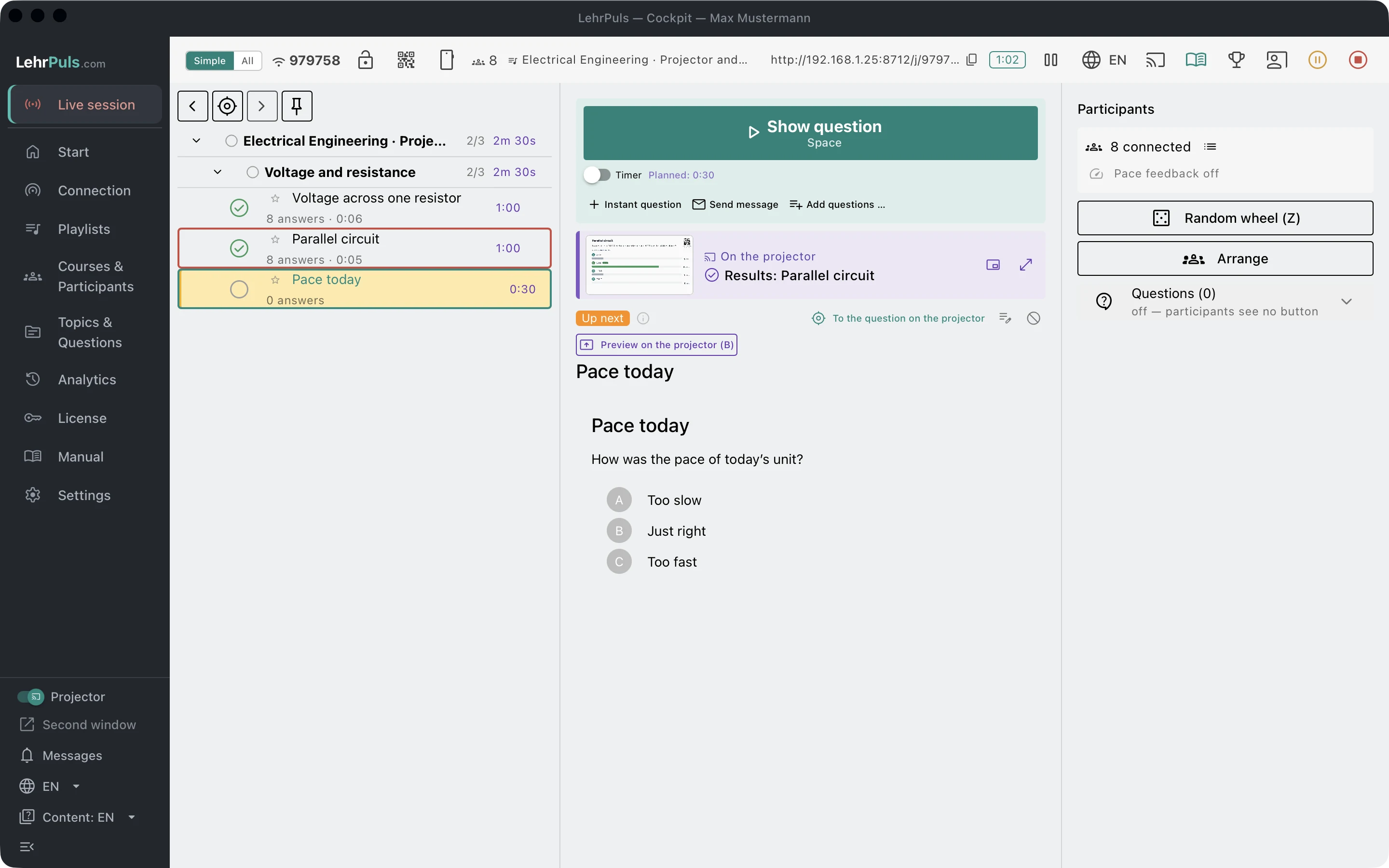Go to next question arrow
This screenshot has width=1389, height=868.
[262, 106]
